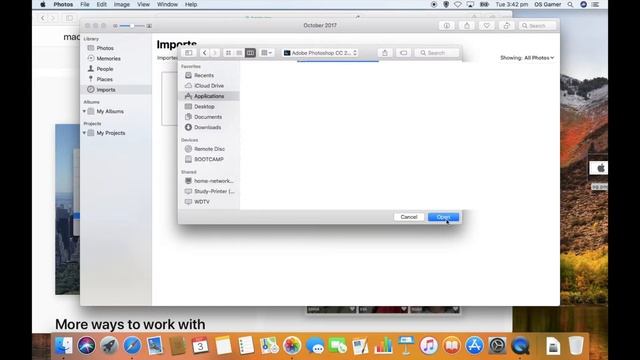
Task: Open item arrangement dropdown in file dialog
Action: [267, 53]
